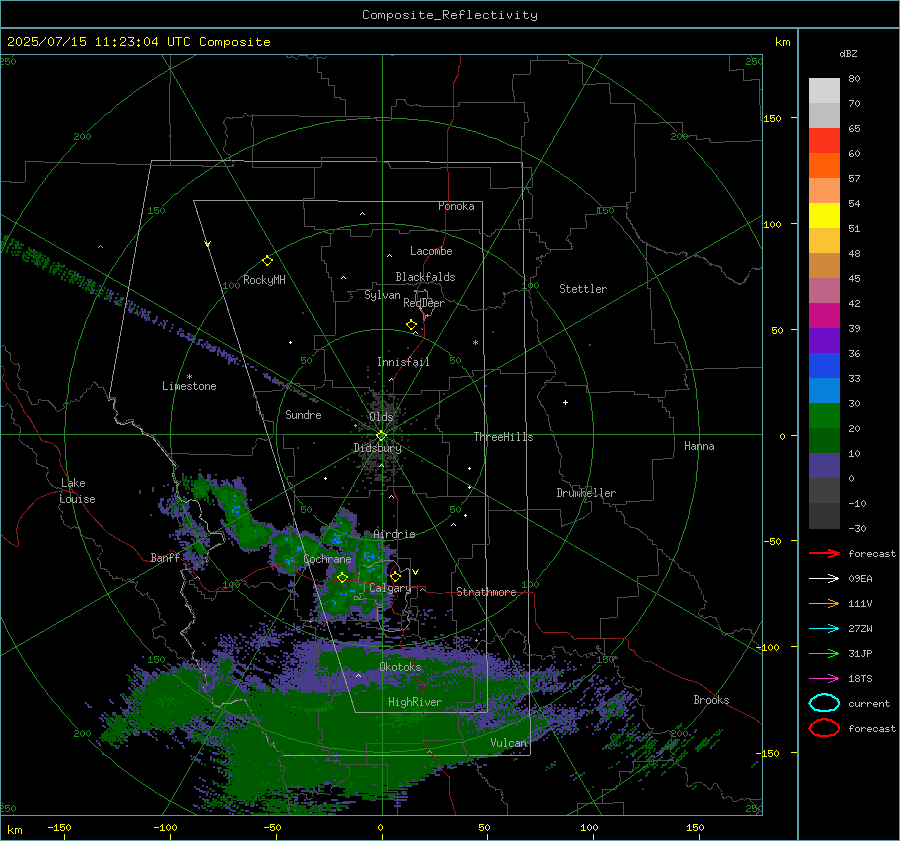Click the 36 dBZ purple color swatch
This screenshot has height=841, width=900.
point(824,340)
